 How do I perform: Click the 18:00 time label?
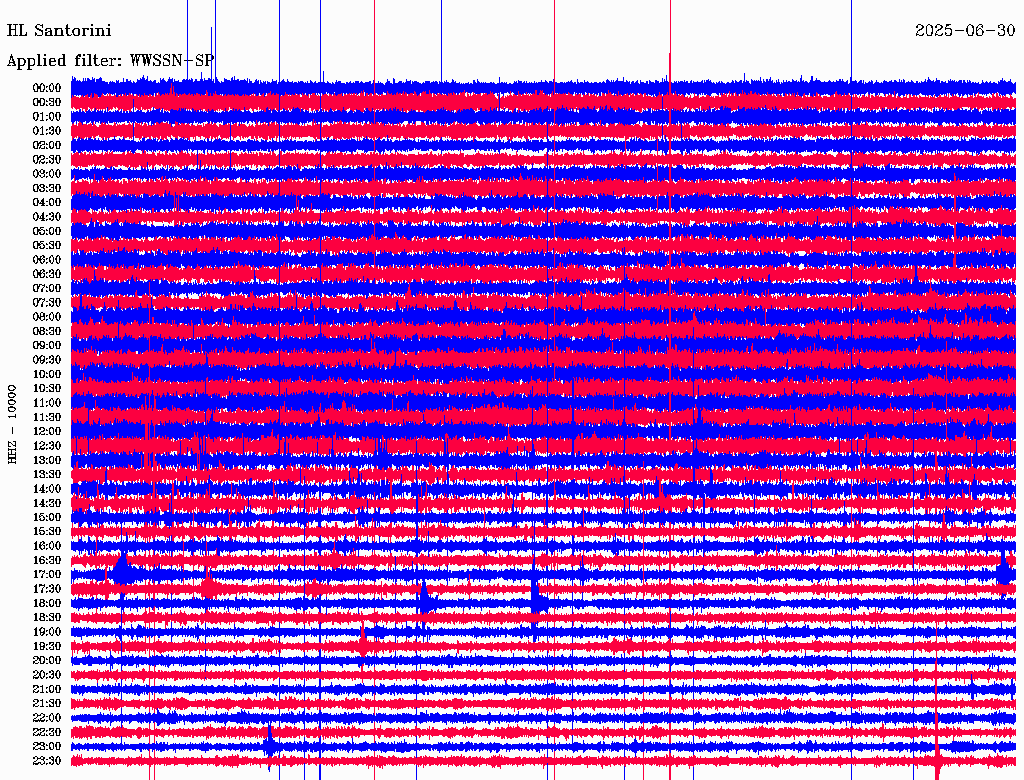(47, 604)
